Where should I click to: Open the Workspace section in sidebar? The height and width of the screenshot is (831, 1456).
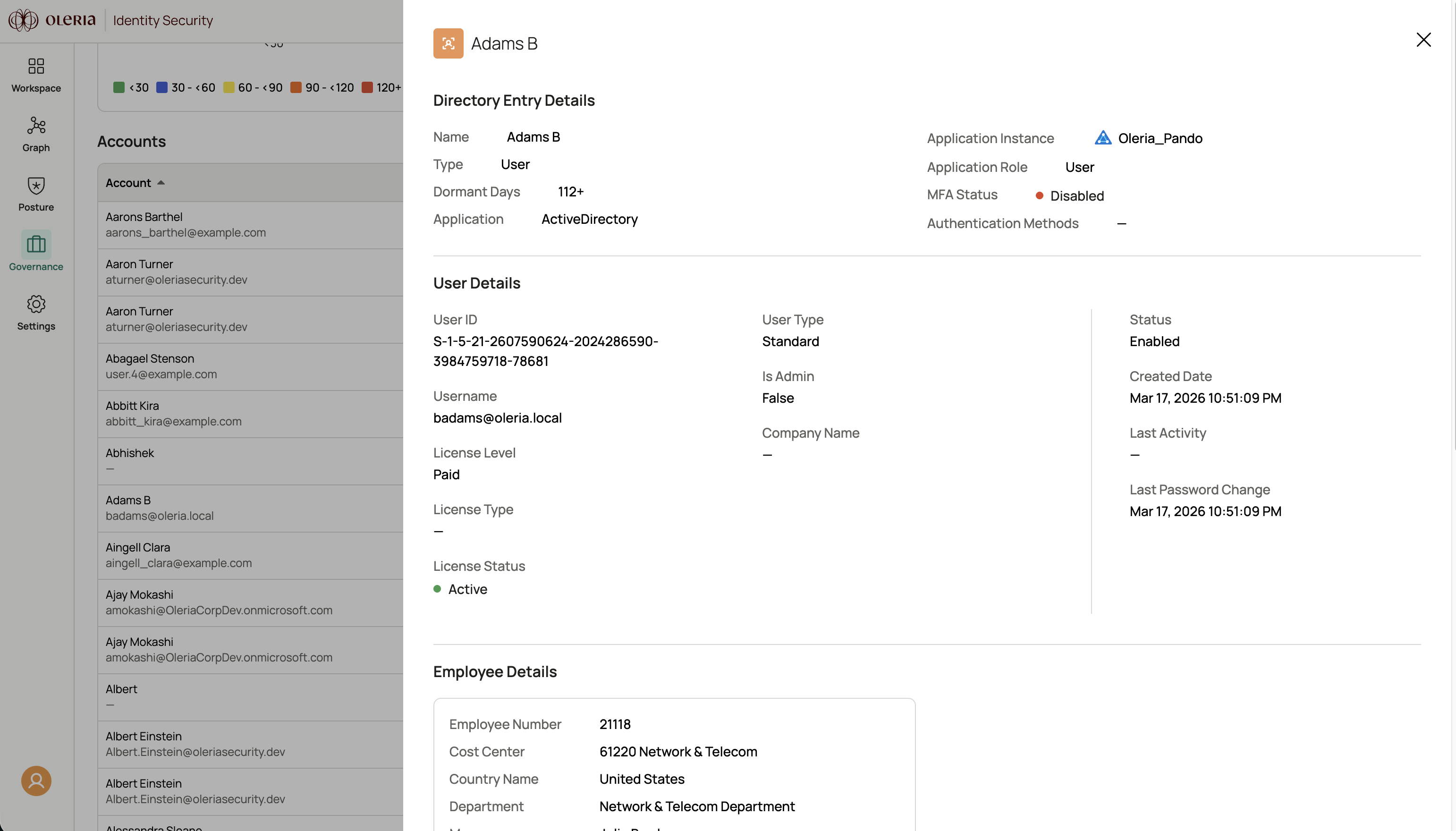(x=36, y=76)
